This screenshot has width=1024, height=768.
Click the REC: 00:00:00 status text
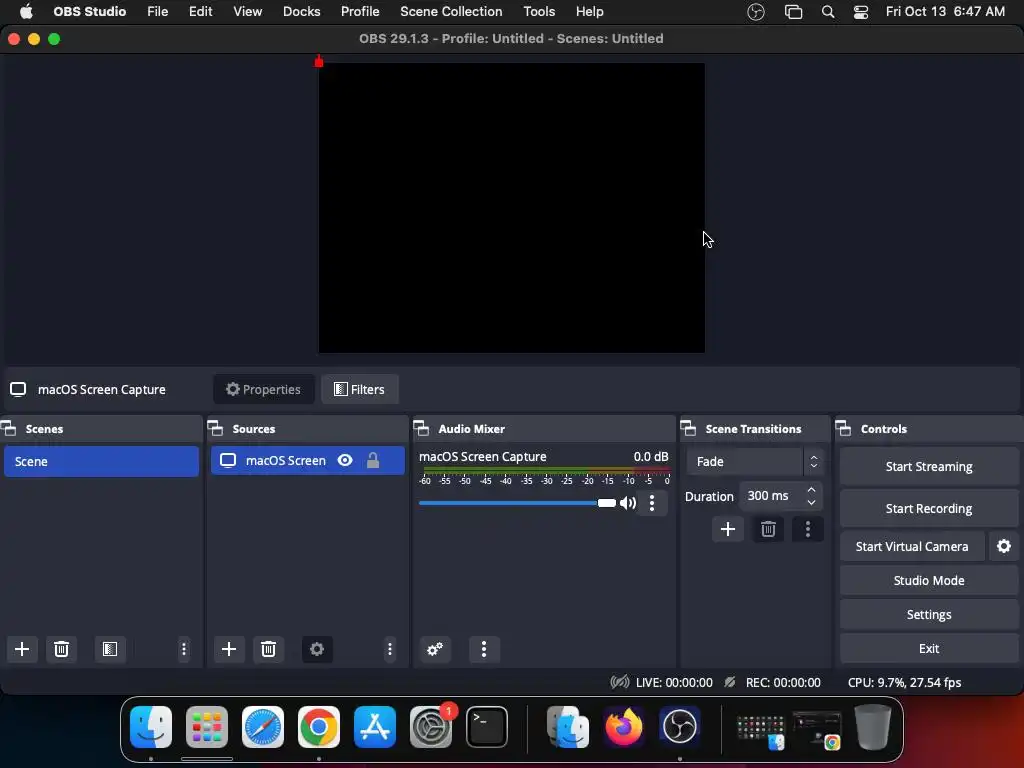tap(783, 682)
